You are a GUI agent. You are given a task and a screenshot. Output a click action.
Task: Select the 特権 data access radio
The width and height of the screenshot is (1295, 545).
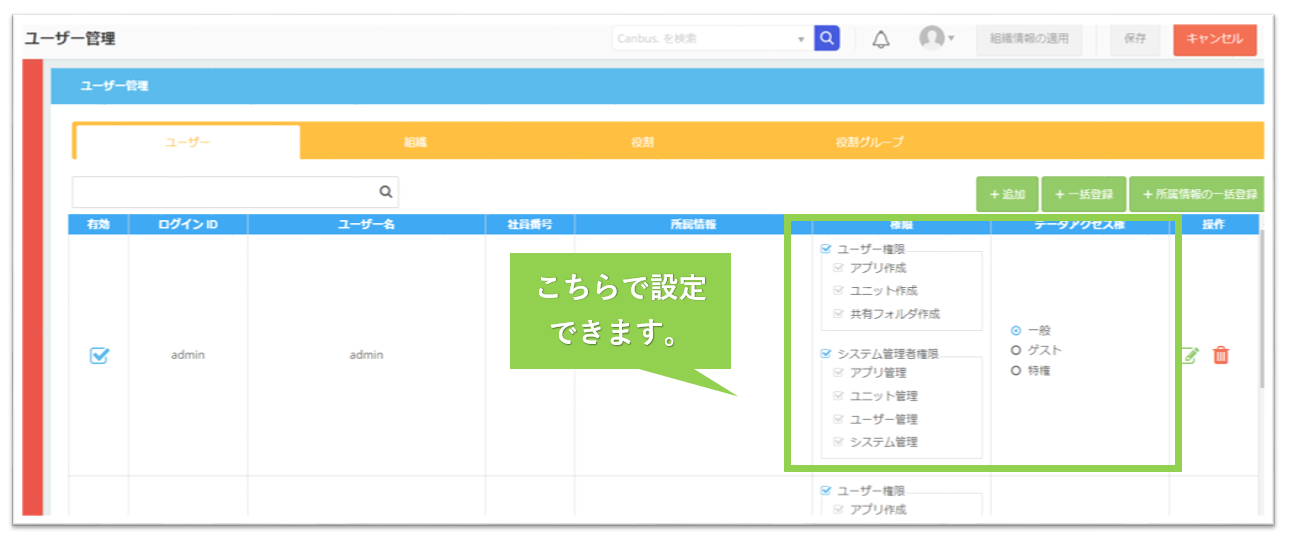1016,370
